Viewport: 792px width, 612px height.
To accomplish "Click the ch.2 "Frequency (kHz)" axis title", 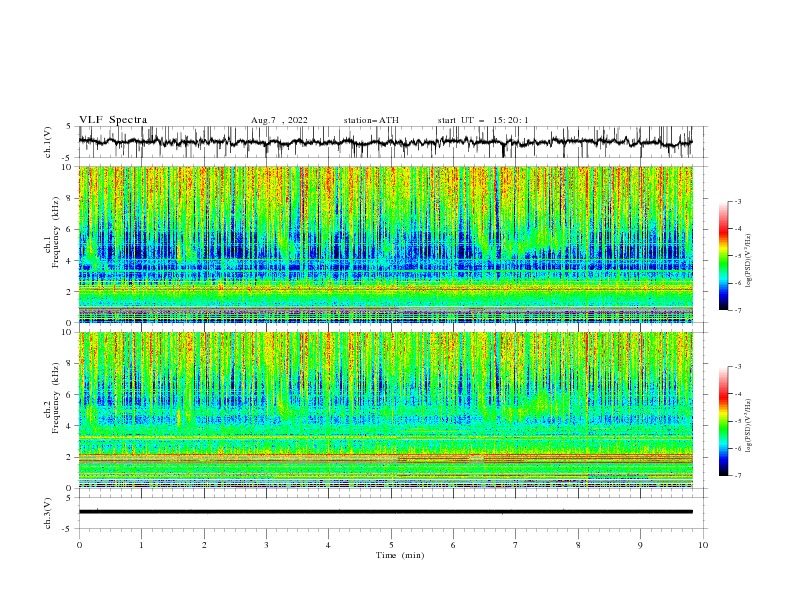I will click(x=56, y=398).
